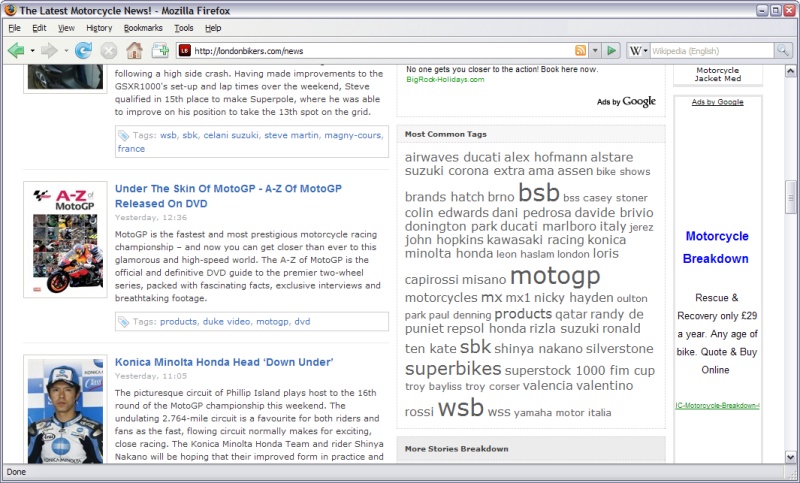Click the Shinya Nakano rider photo thumbnail
The height and width of the screenshot is (483, 800).
[x=65, y=411]
